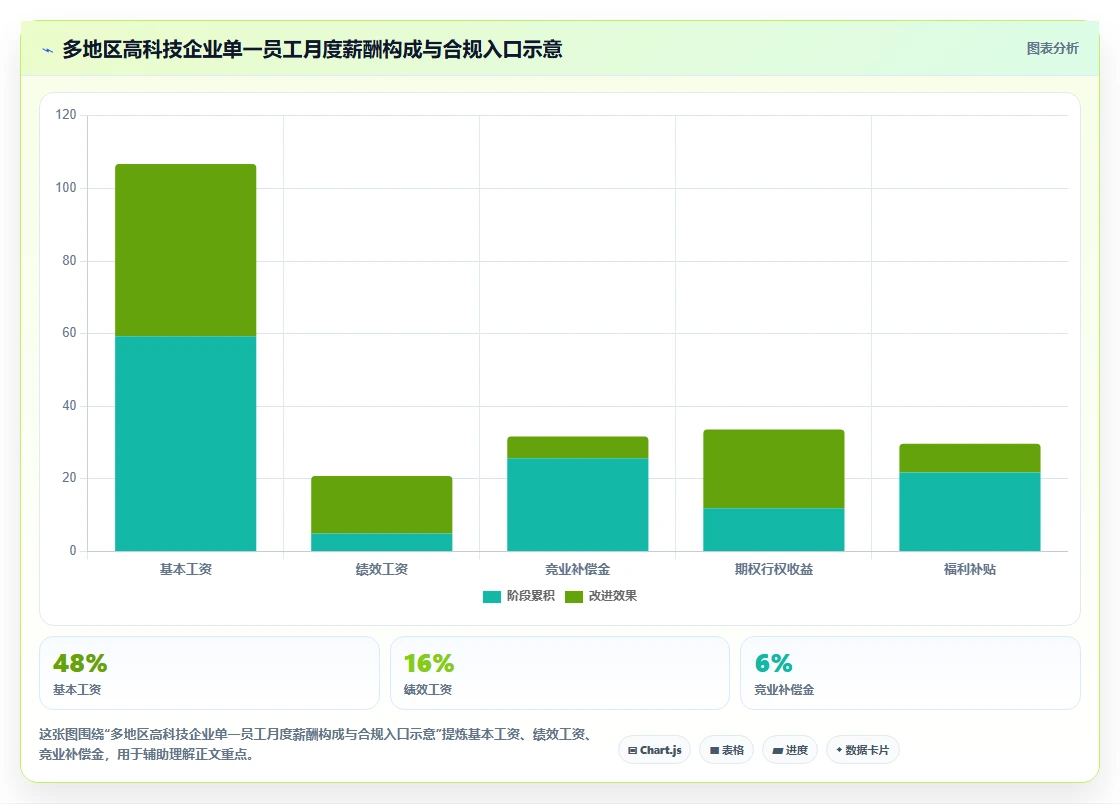The width and height of the screenshot is (1120, 804).
Task: Click the green segment of the 基本工资 bar
Action: (x=186, y=250)
